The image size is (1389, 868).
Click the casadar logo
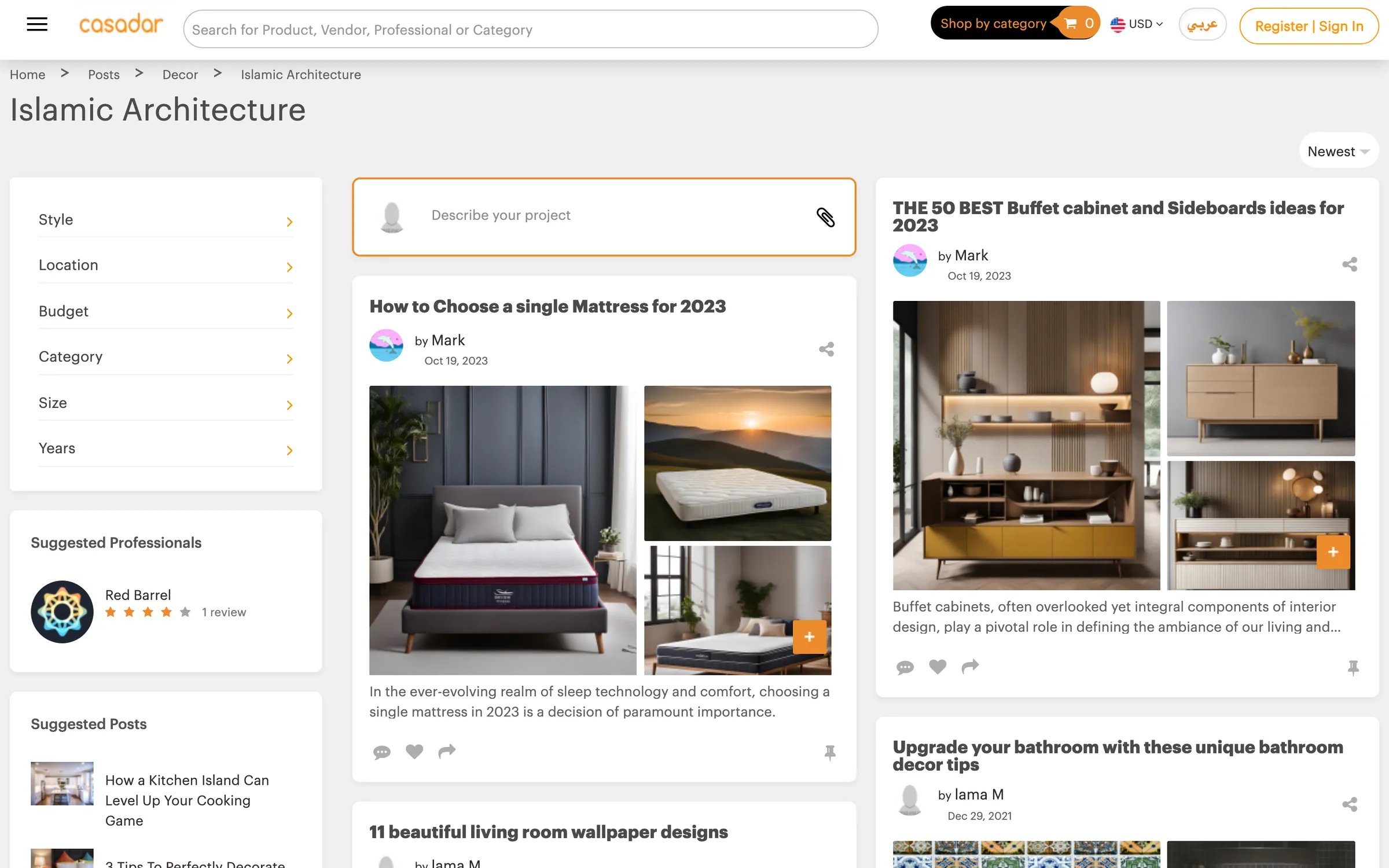tap(121, 24)
